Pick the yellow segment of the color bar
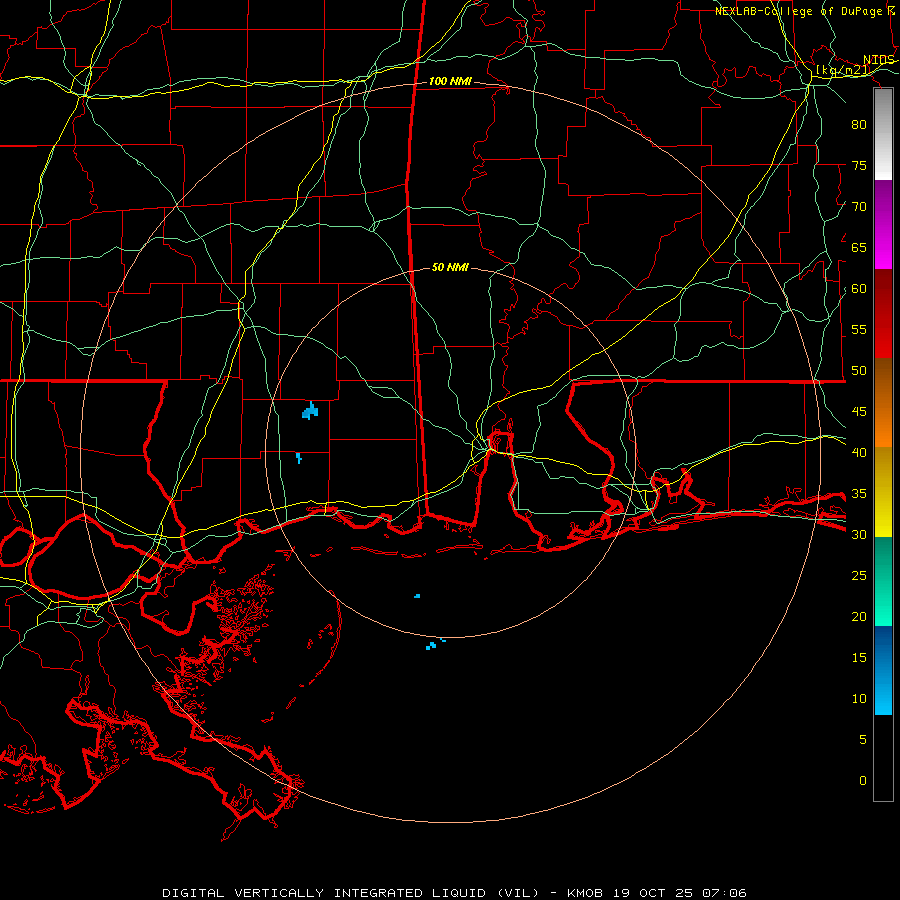Viewport: 900px width, 900px height. (883, 492)
